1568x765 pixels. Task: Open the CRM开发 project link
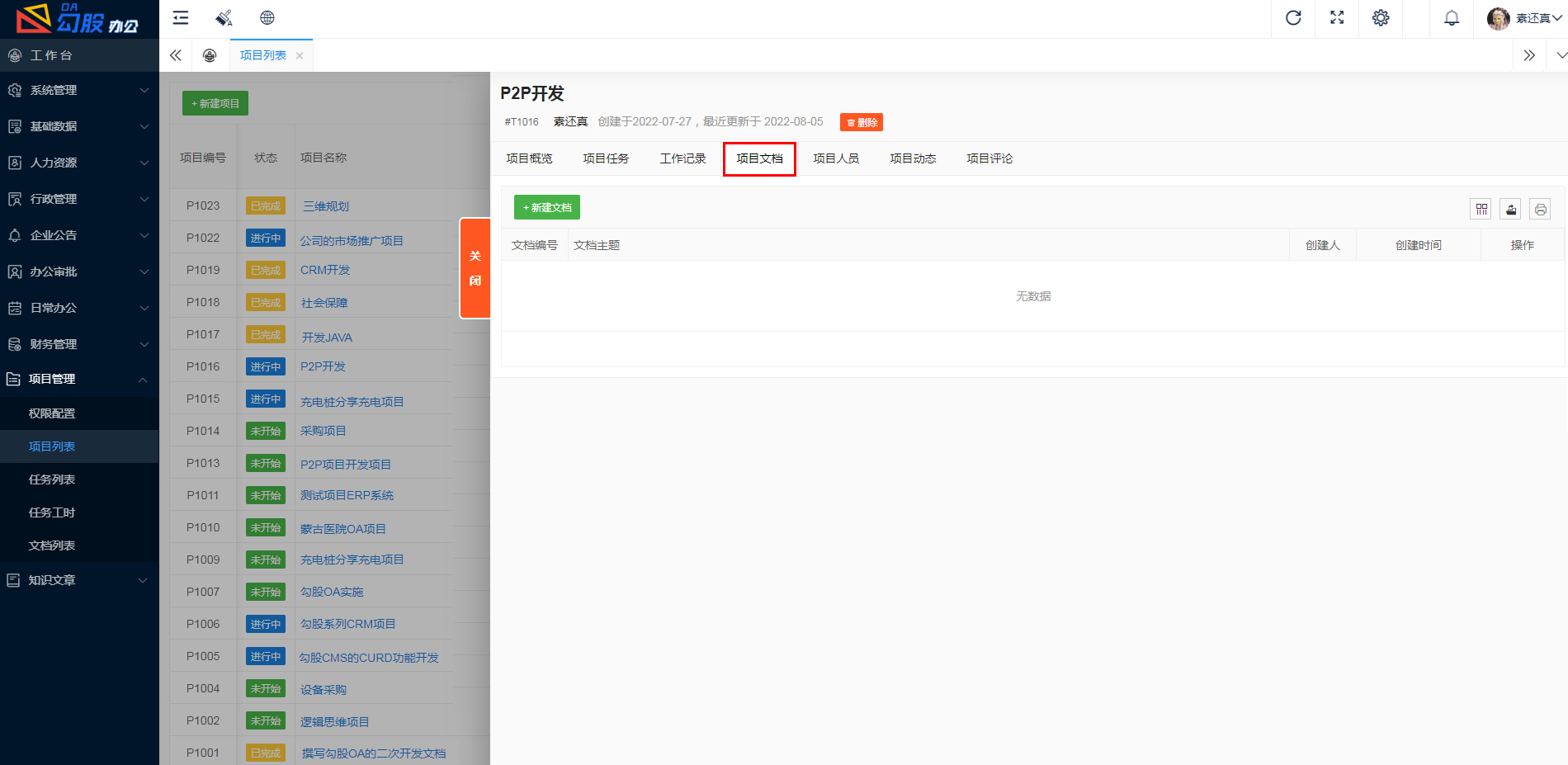pyautogui.click(x=325, y=270)
